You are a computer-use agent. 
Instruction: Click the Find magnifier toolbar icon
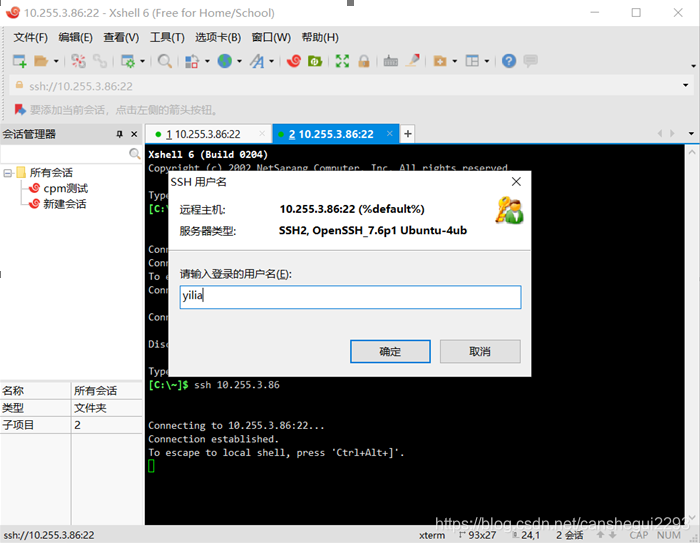click(x=164, y=61)
